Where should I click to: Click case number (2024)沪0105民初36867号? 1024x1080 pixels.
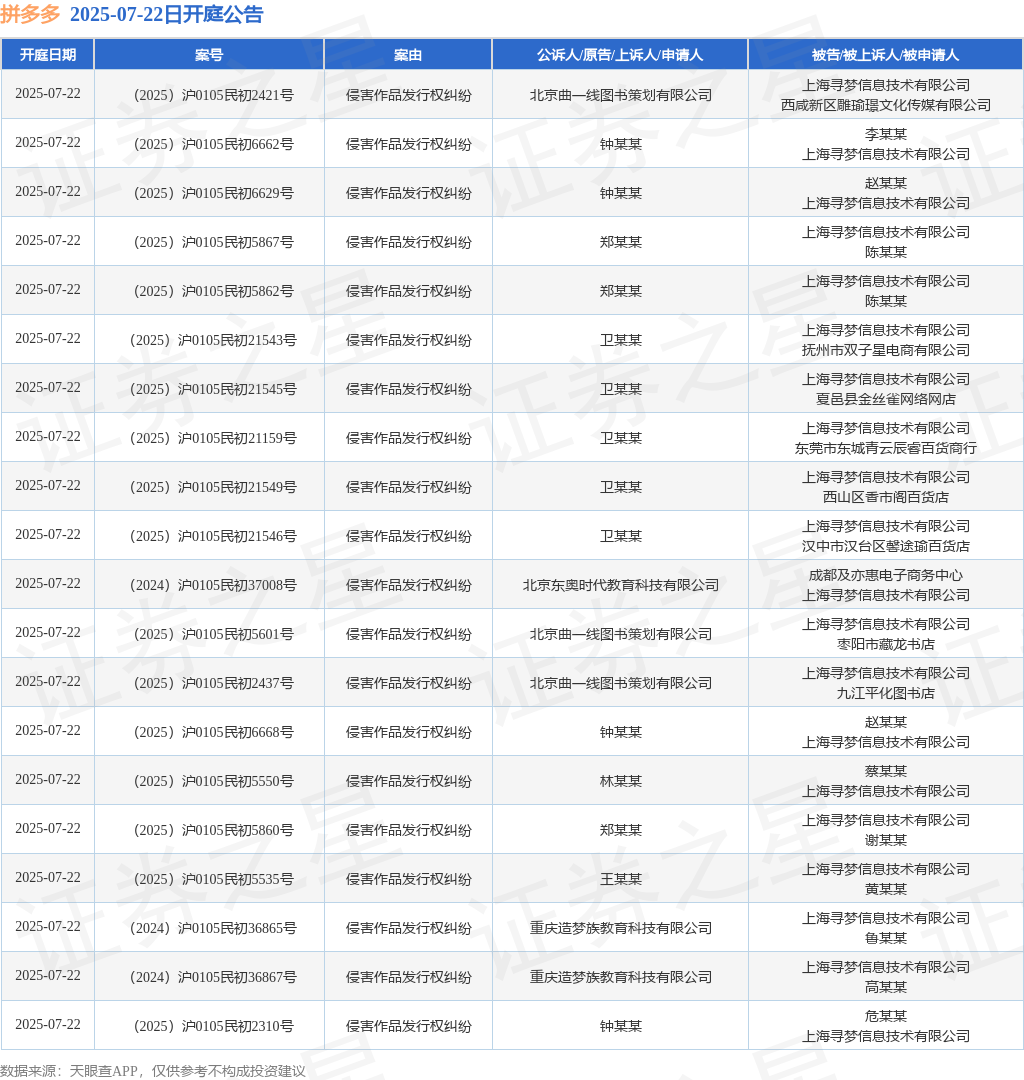(x=213, y=976)
